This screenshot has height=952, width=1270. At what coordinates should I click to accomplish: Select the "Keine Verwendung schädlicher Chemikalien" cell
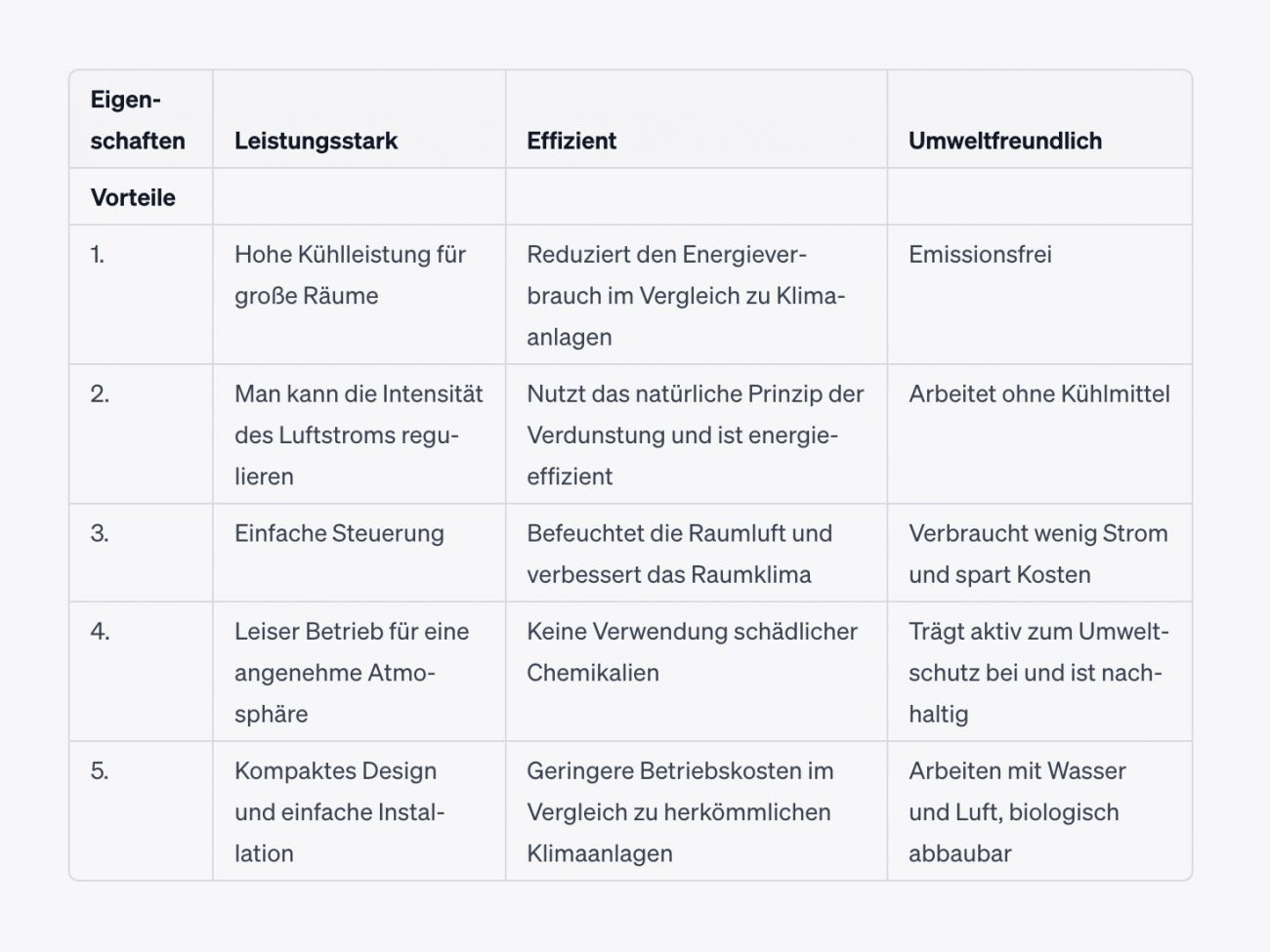(692, 651)
